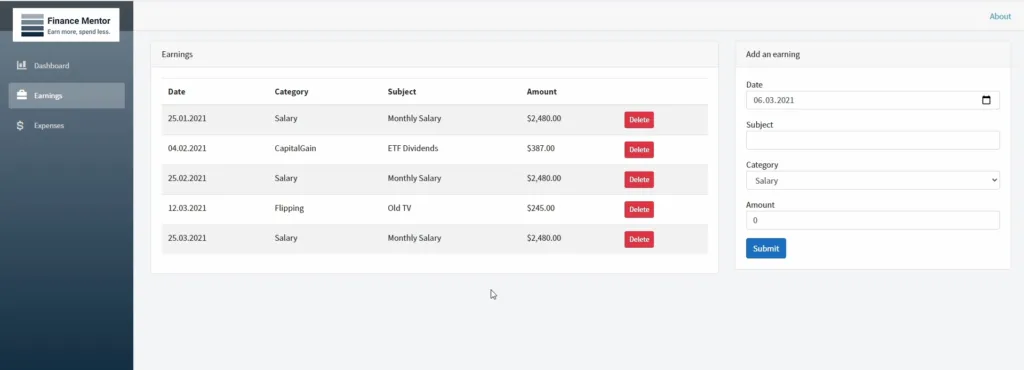
Task: Click the Old TV subject cell
Action: pyautogui.click(x=400, y=208)
